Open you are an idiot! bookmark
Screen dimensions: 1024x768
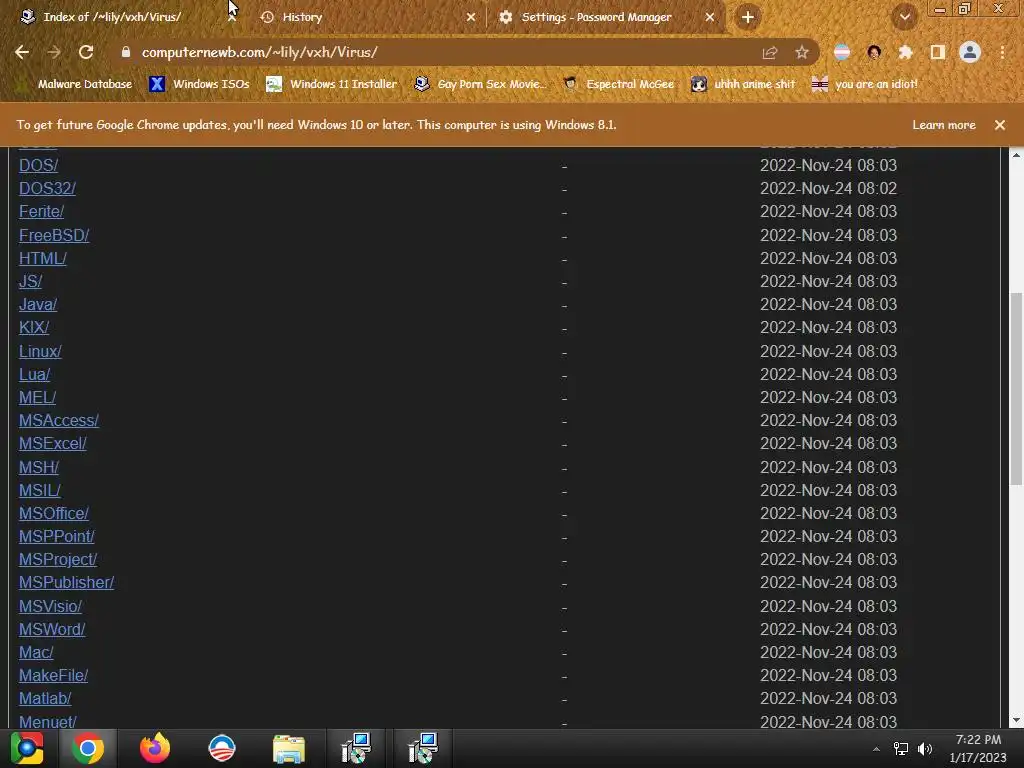pyautogui.click(x=865, y=84)
